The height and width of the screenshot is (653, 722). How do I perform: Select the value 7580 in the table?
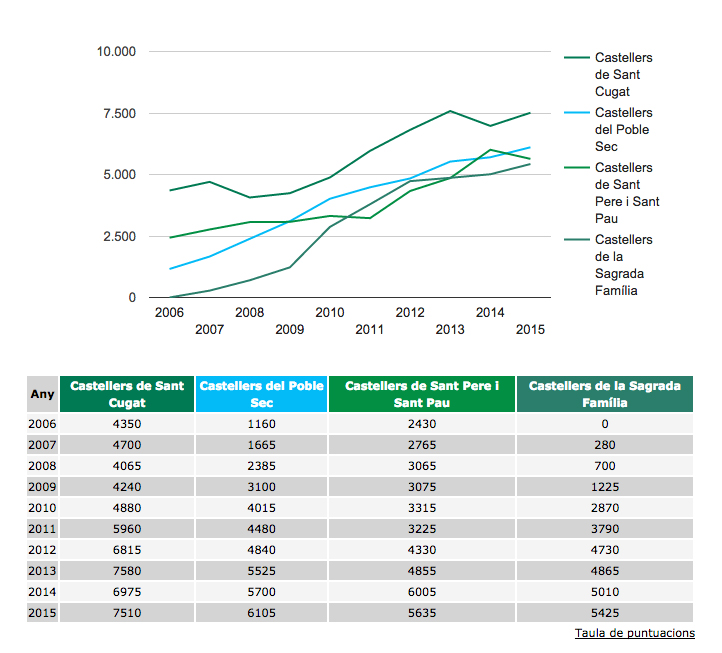pyautogui.click(x=127, y=571)
